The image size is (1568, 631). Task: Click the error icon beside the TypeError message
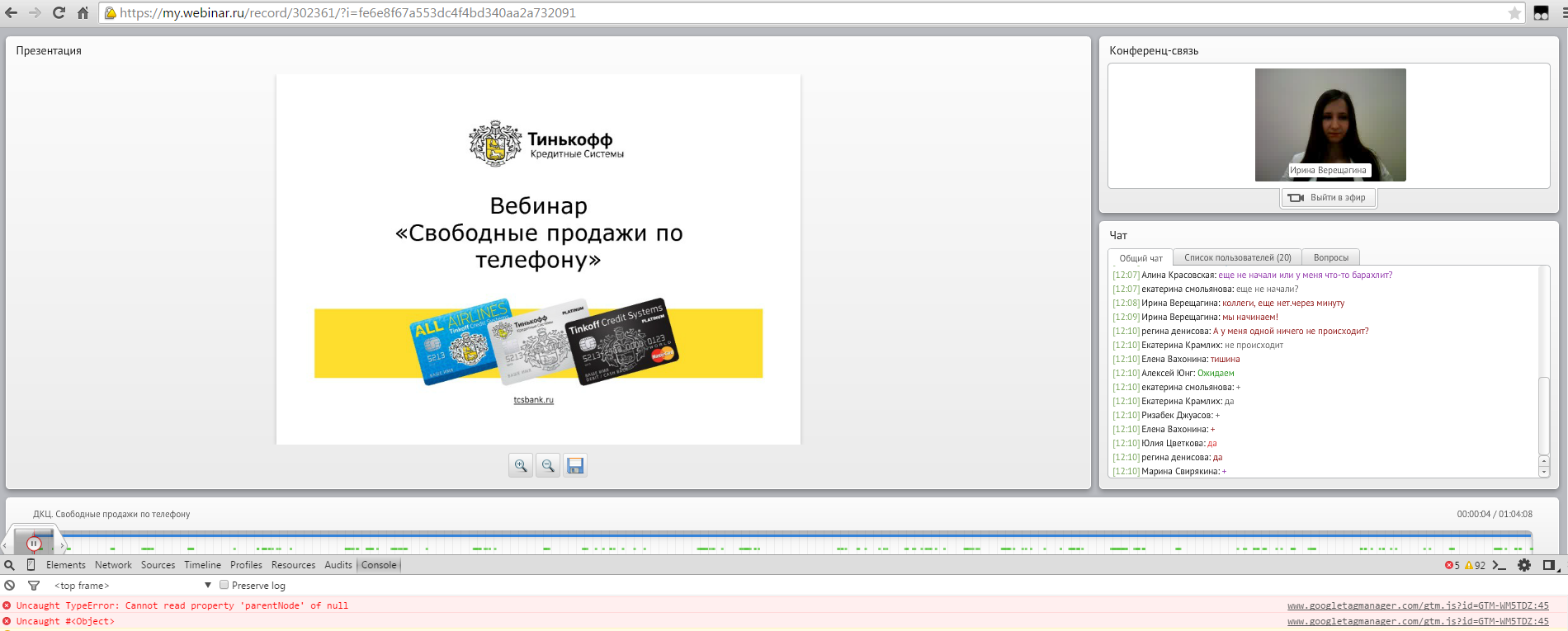pyautogui.click(x=7, y=605)
